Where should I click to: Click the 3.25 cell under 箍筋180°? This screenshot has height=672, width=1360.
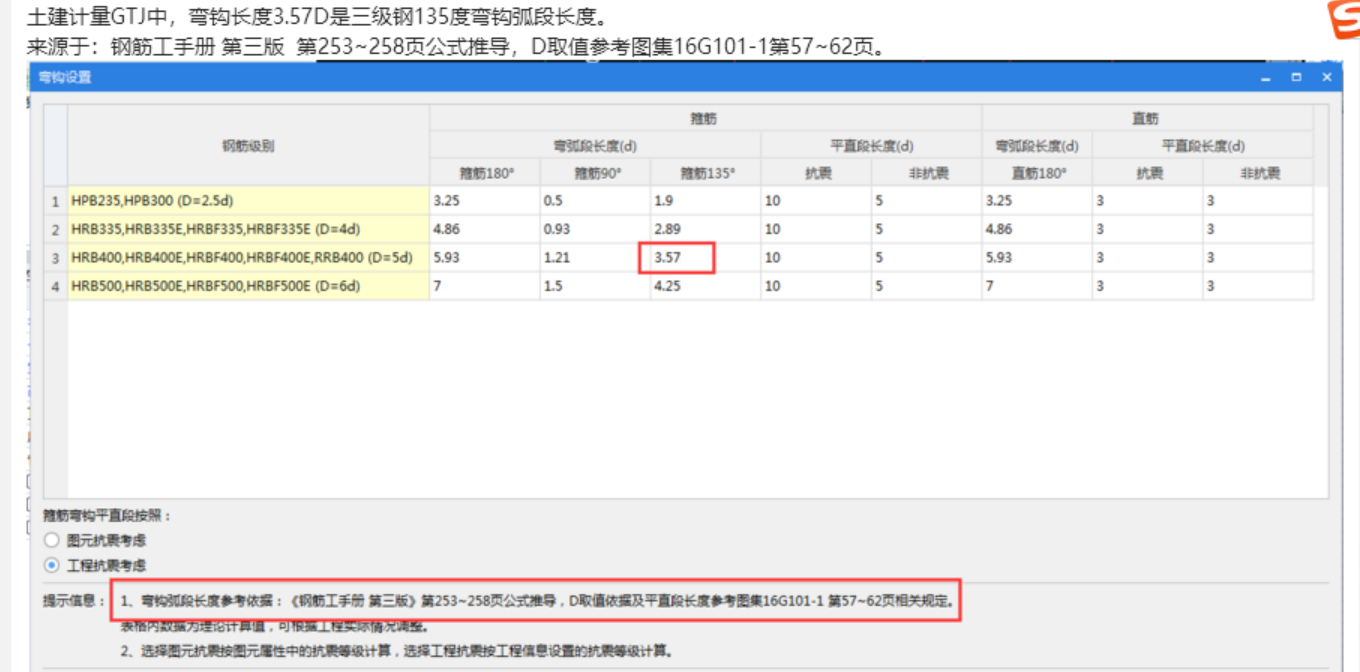coord(485,200)
